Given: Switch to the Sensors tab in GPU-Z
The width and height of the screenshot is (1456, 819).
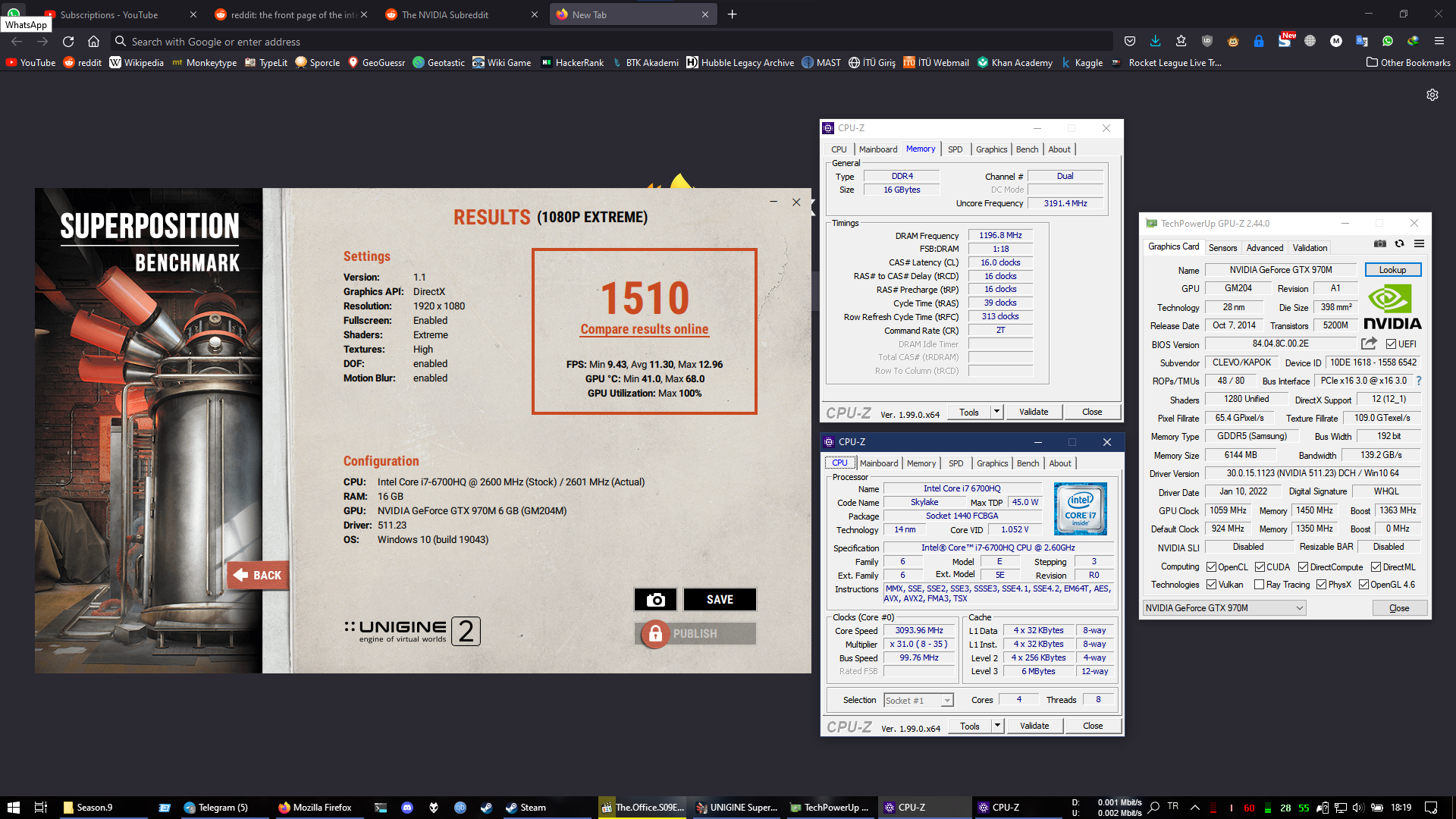Looking at the screenshot, I should point(1222,248).
